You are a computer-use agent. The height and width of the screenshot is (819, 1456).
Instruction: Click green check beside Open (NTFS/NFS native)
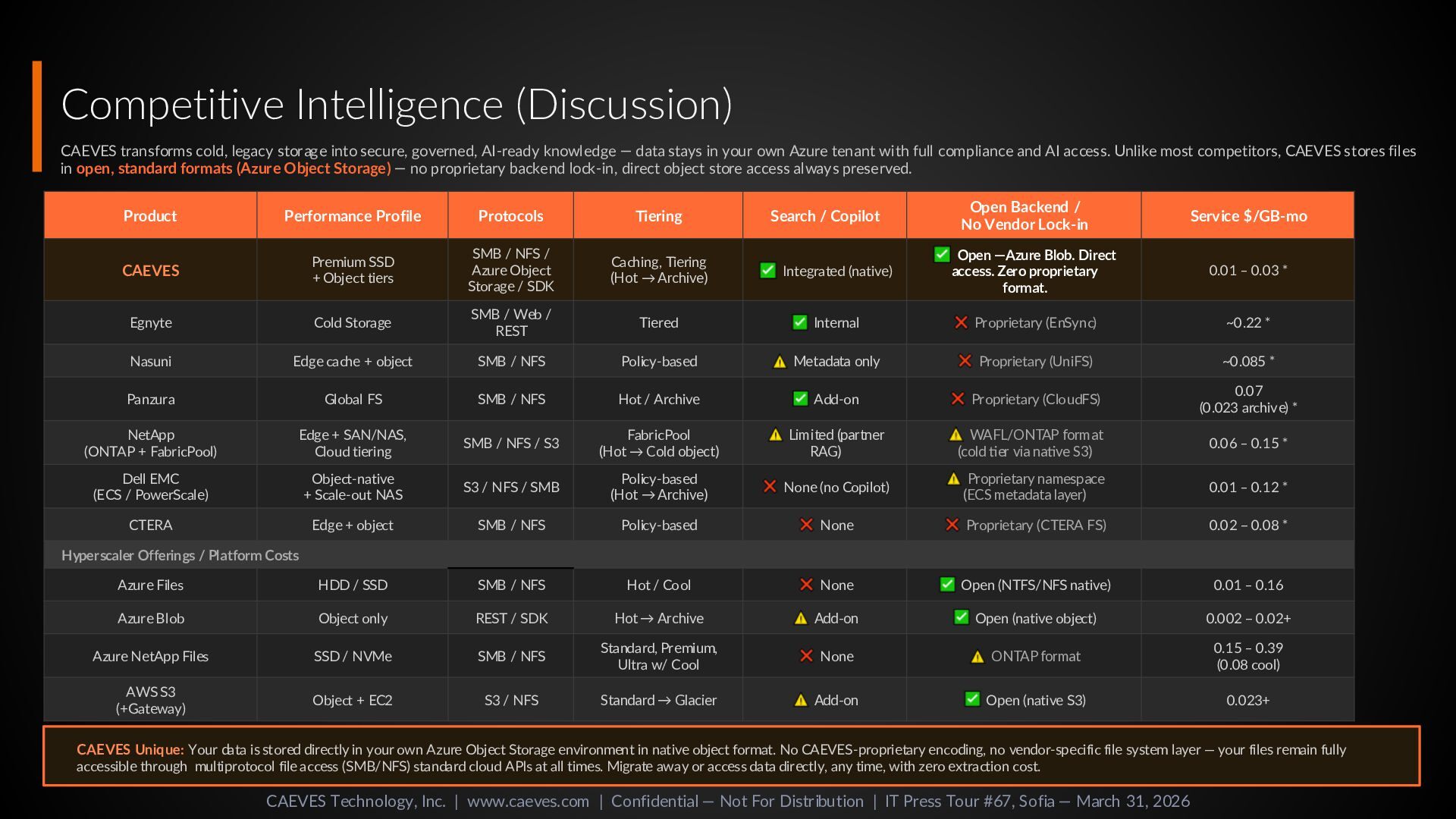coord(947,584)
